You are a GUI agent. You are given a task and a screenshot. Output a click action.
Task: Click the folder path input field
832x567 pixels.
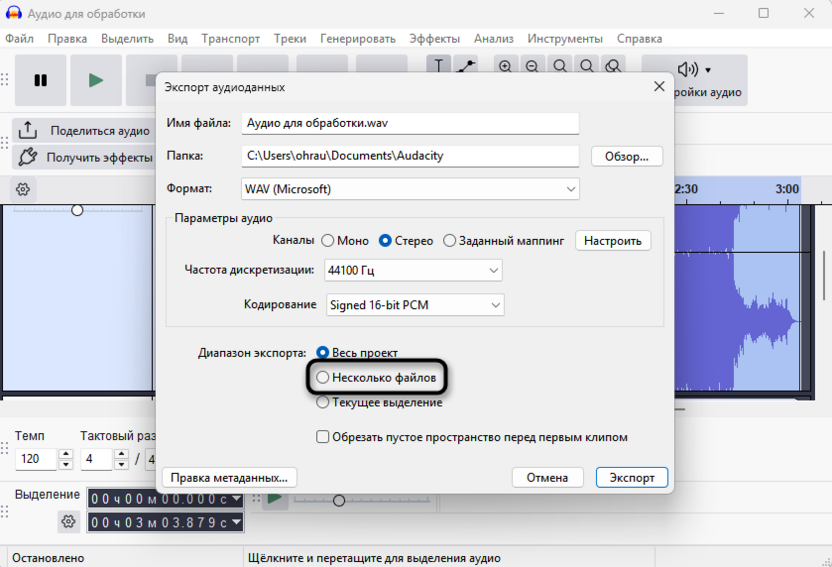coord(410,156)
